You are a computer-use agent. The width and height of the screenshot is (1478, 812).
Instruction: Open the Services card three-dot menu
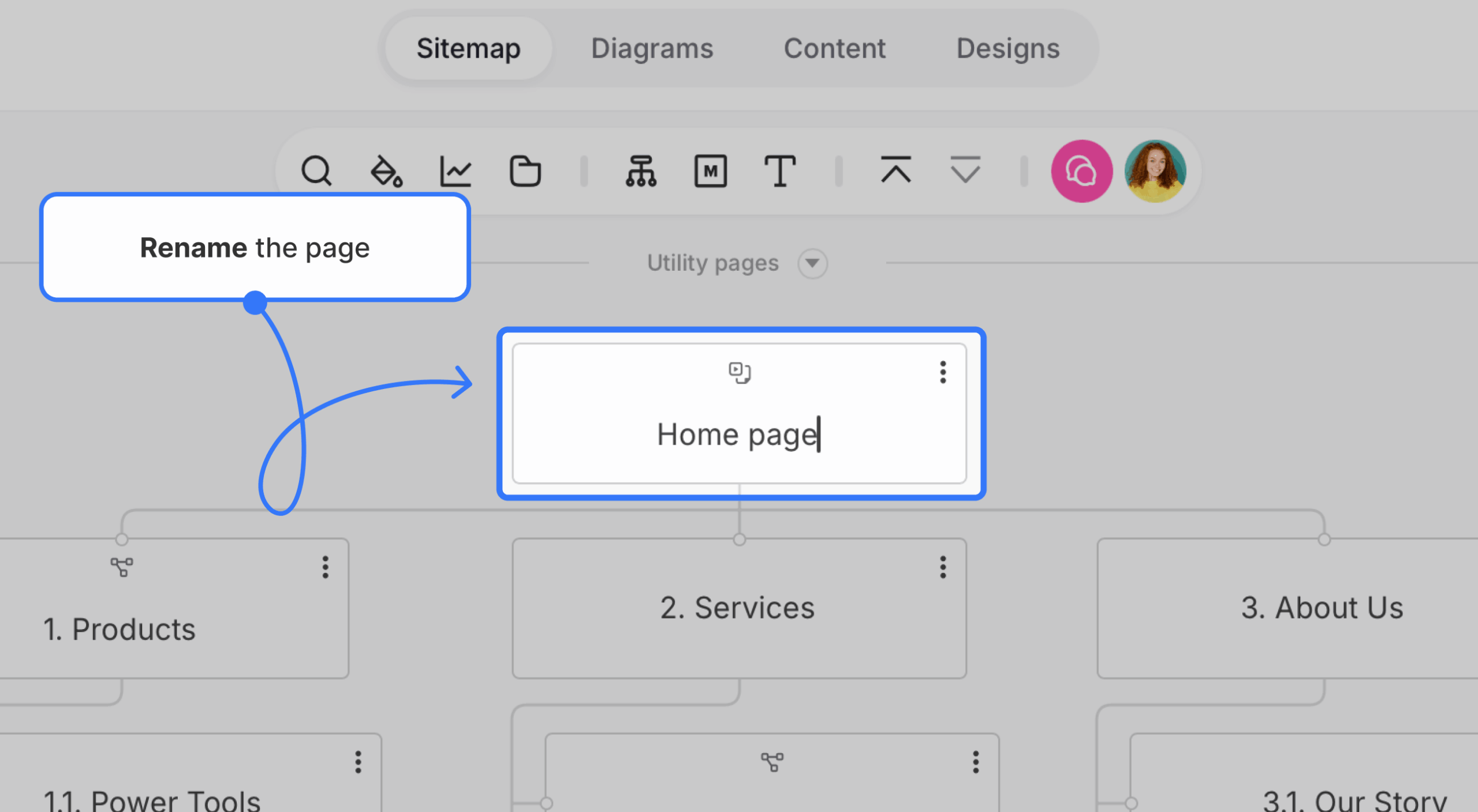943,567
